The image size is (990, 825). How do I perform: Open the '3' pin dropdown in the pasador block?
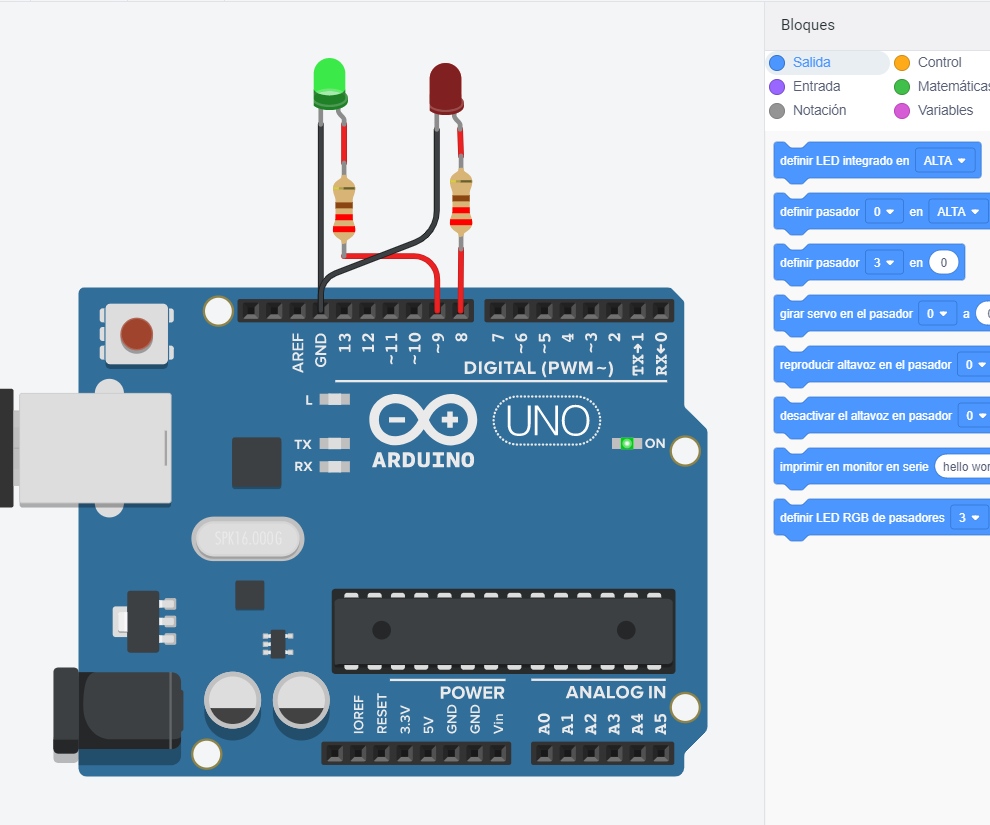[x=884, y=262]
